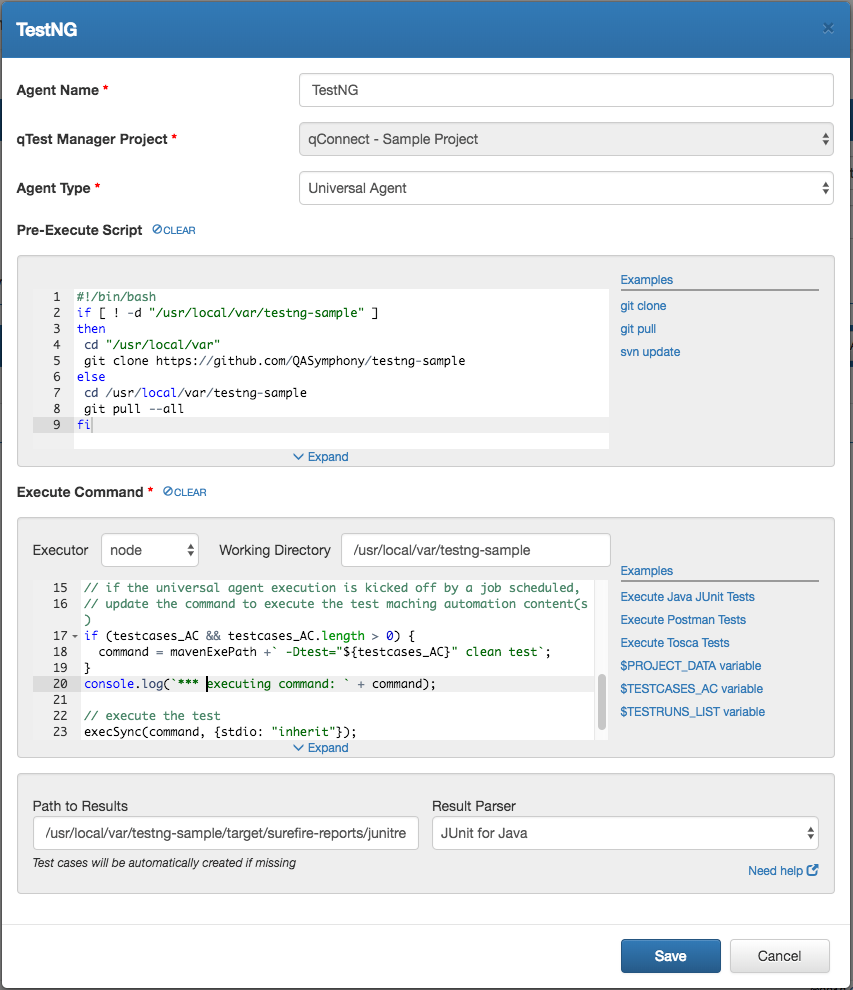Insert the svn update example

tap(650, 352)
